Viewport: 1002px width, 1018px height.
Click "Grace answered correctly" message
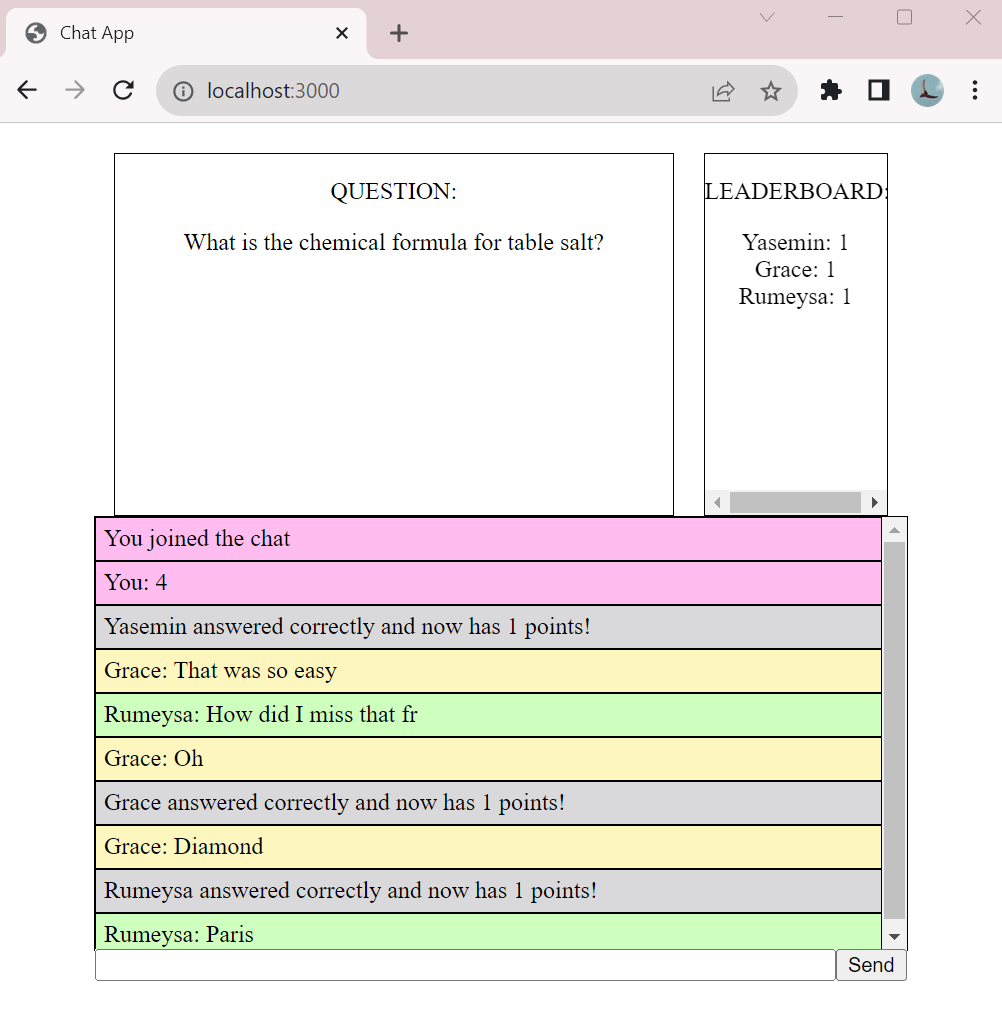pyautogui.click(x=488, y=803)
